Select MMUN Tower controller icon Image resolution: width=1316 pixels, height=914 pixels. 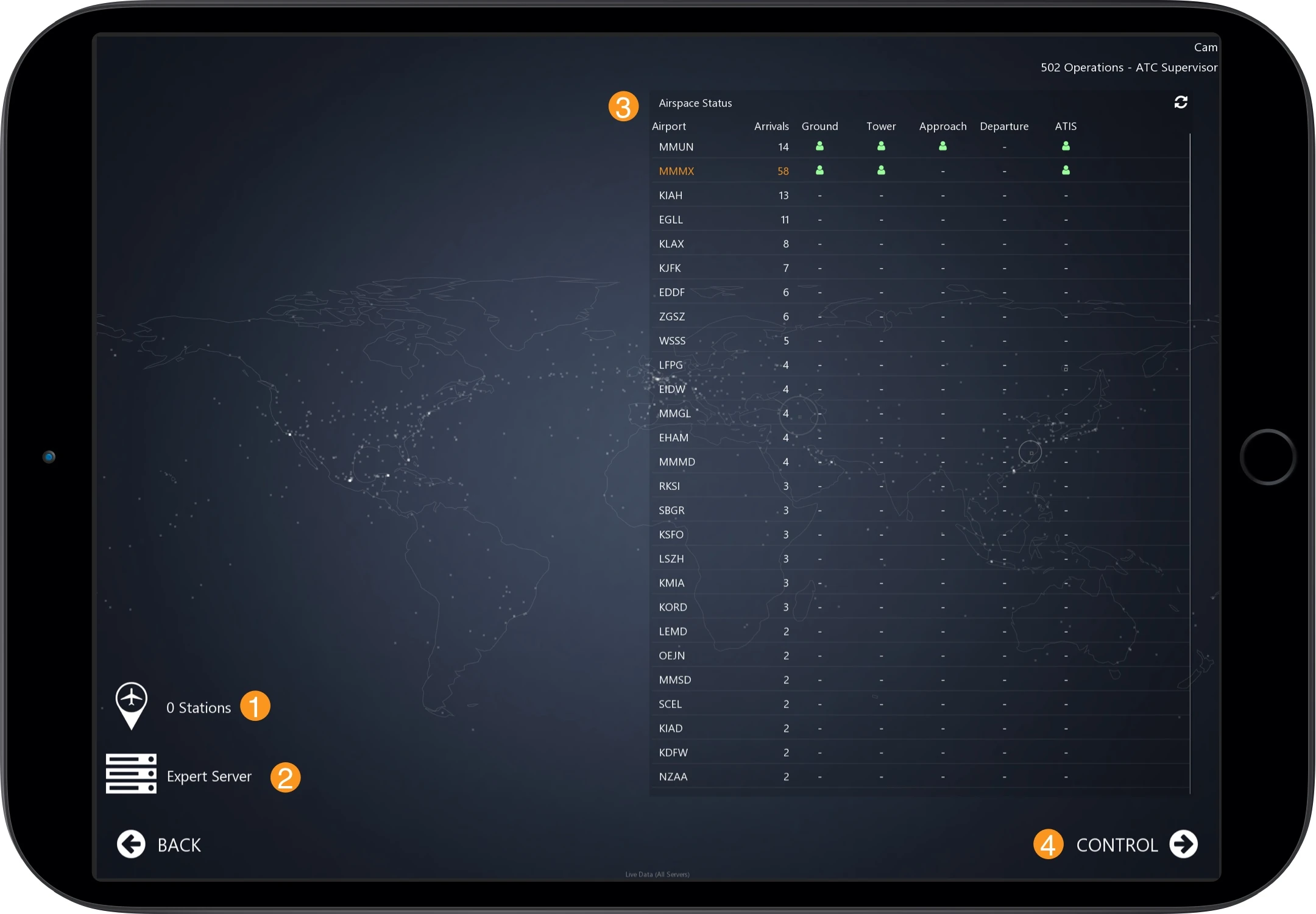click(x=881, y=146)
